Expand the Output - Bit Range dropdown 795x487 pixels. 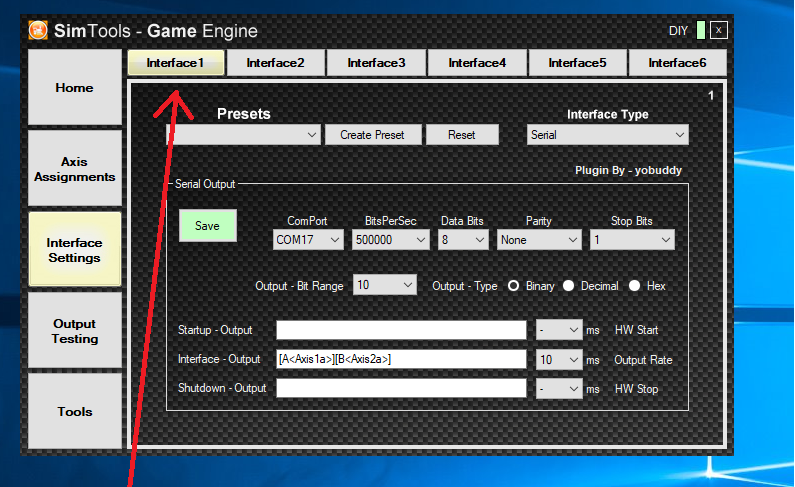coord(385,285)
